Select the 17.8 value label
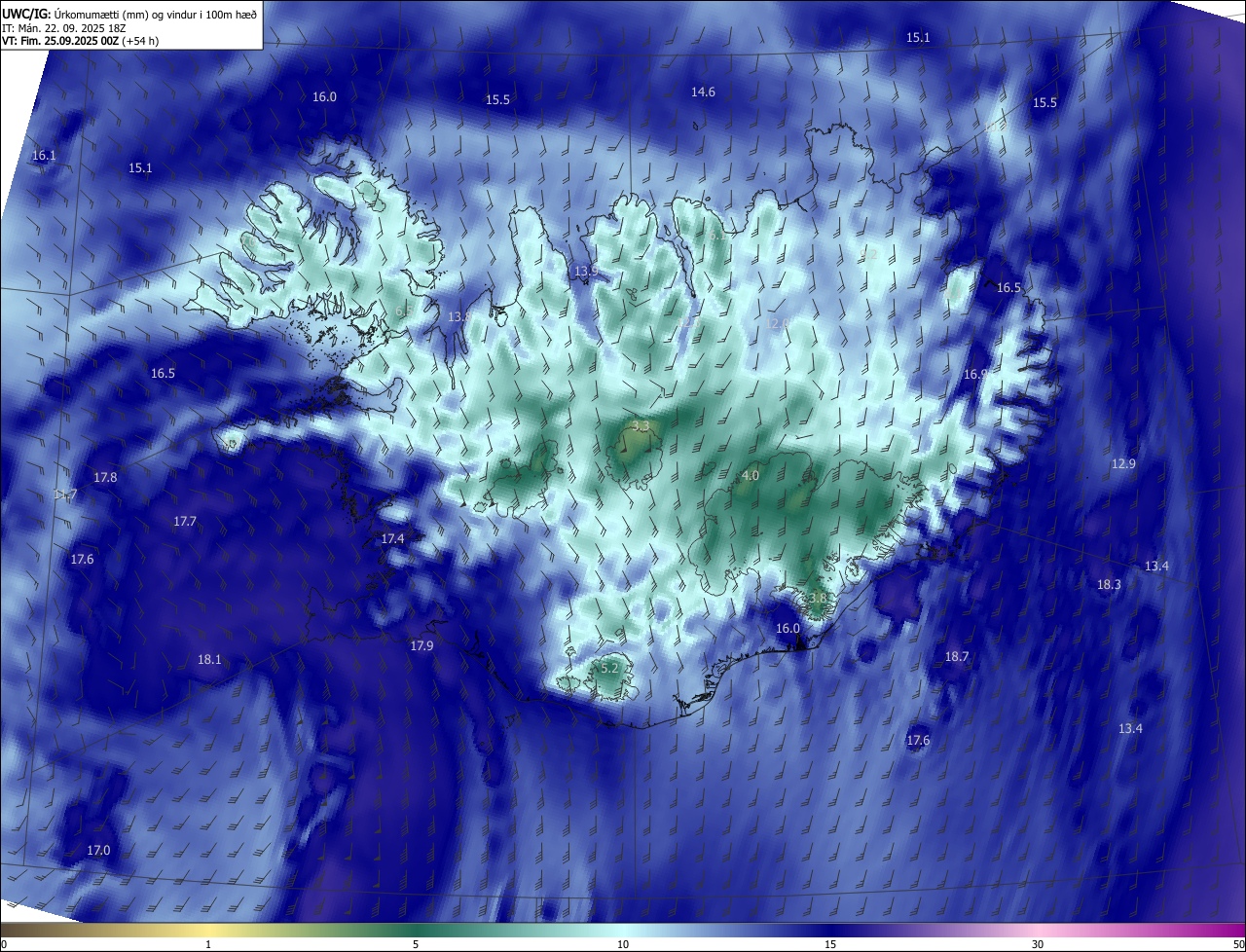The image size is (1246, 952). tap(105, 478)
